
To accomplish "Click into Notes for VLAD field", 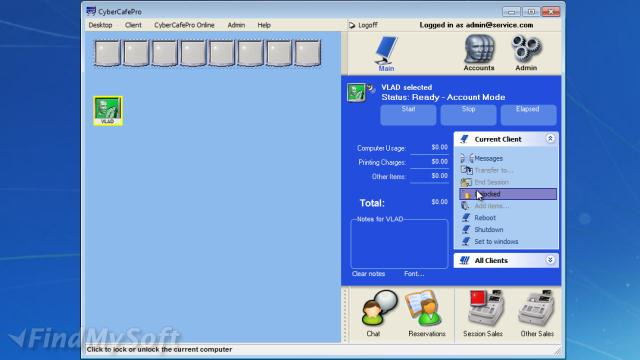I will click(399, 245).
